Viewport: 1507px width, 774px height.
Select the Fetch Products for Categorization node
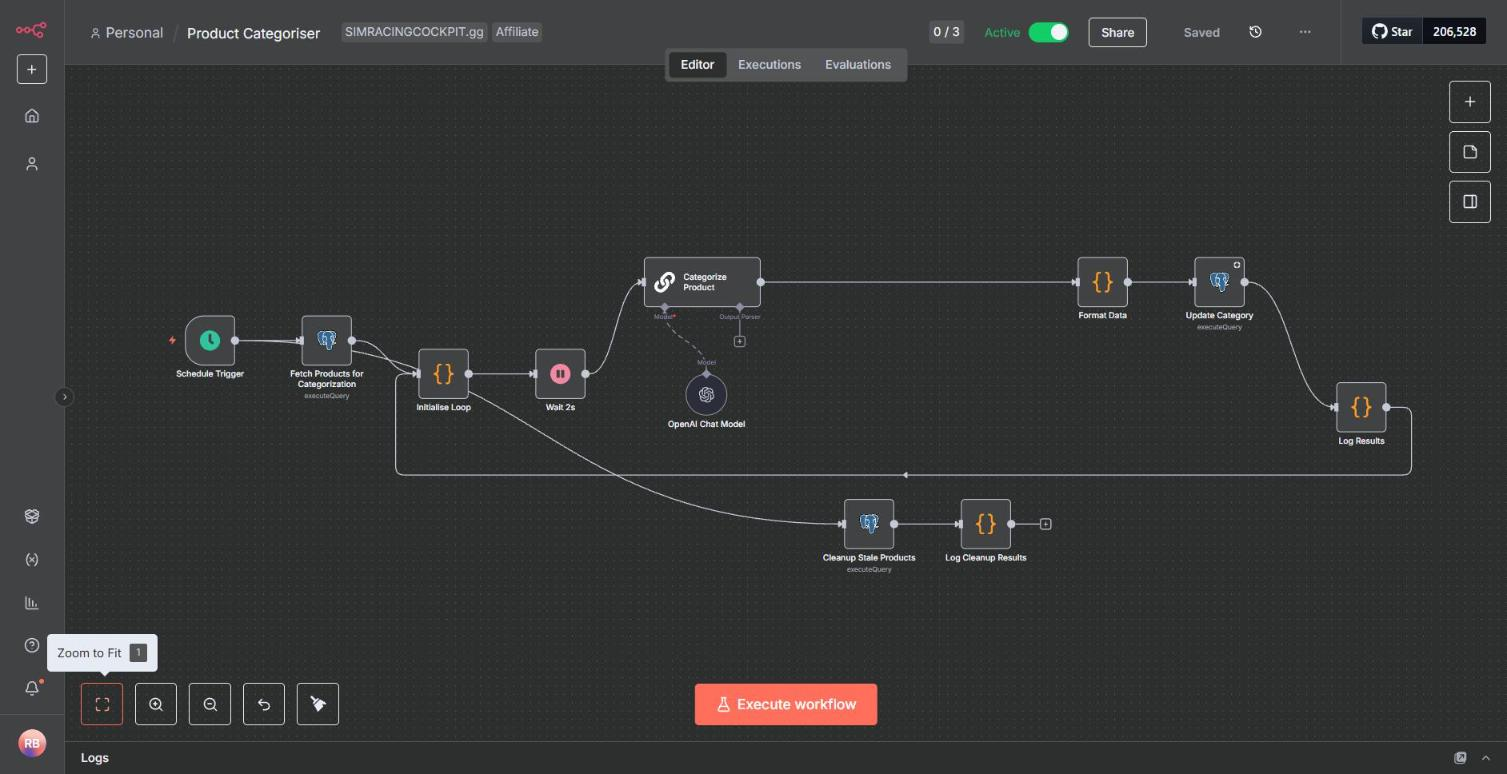pos(327,341)
